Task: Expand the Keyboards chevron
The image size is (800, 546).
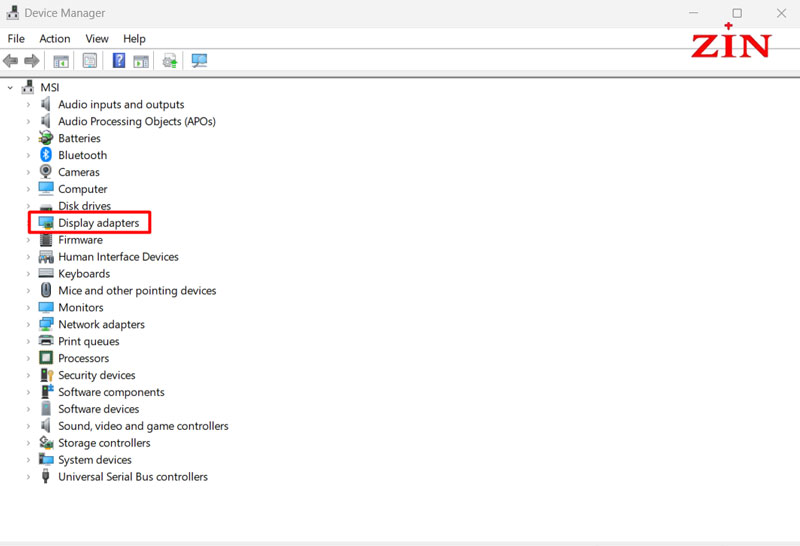Action: coord(28,274)
